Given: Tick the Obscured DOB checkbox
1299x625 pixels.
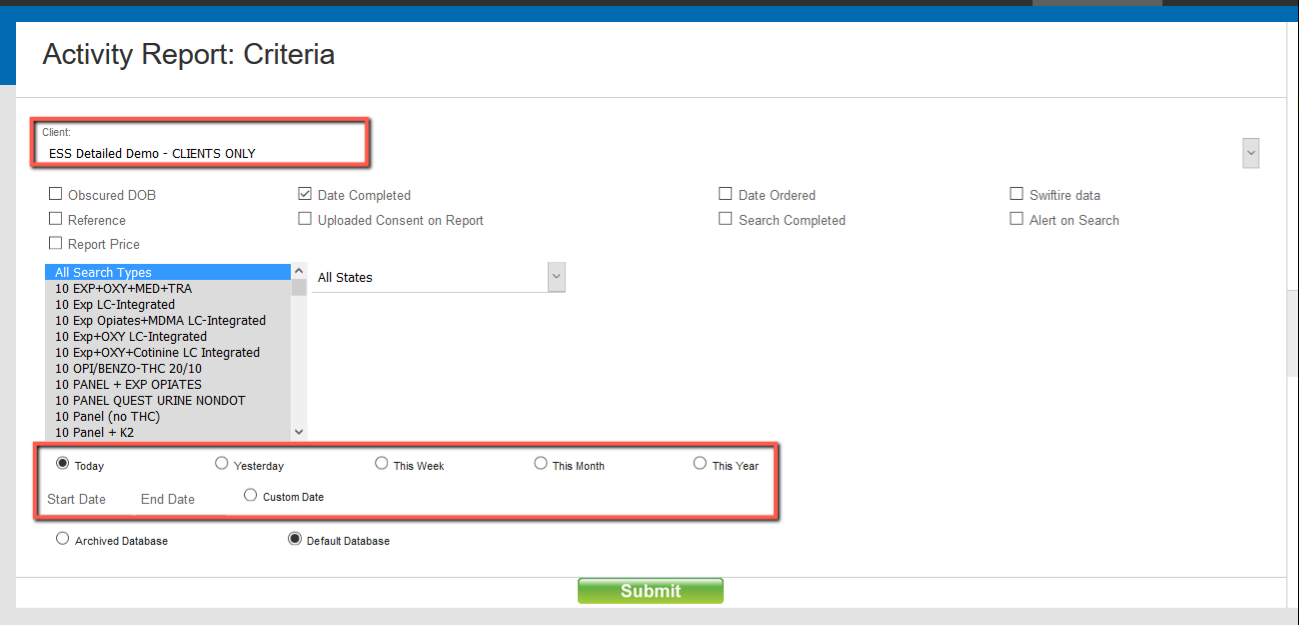Looking at the screenshot, I should pos(56,194).
